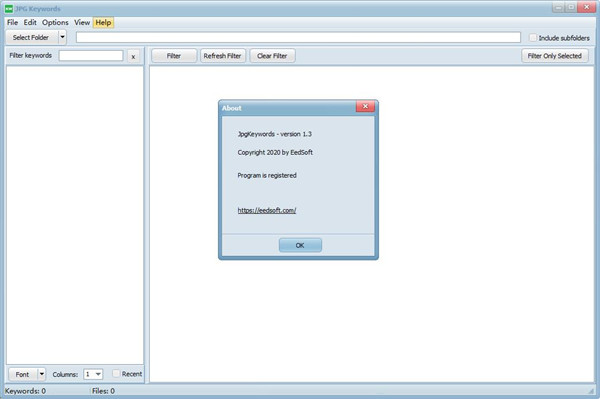Click the 'Program is registered' text
Viewport: 600px width, 399px height.
267,175
